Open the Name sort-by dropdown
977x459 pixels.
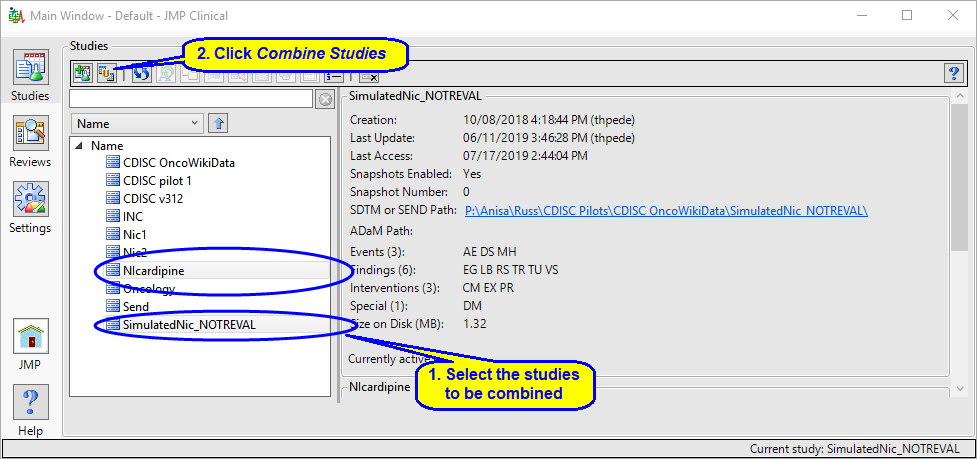137,123
